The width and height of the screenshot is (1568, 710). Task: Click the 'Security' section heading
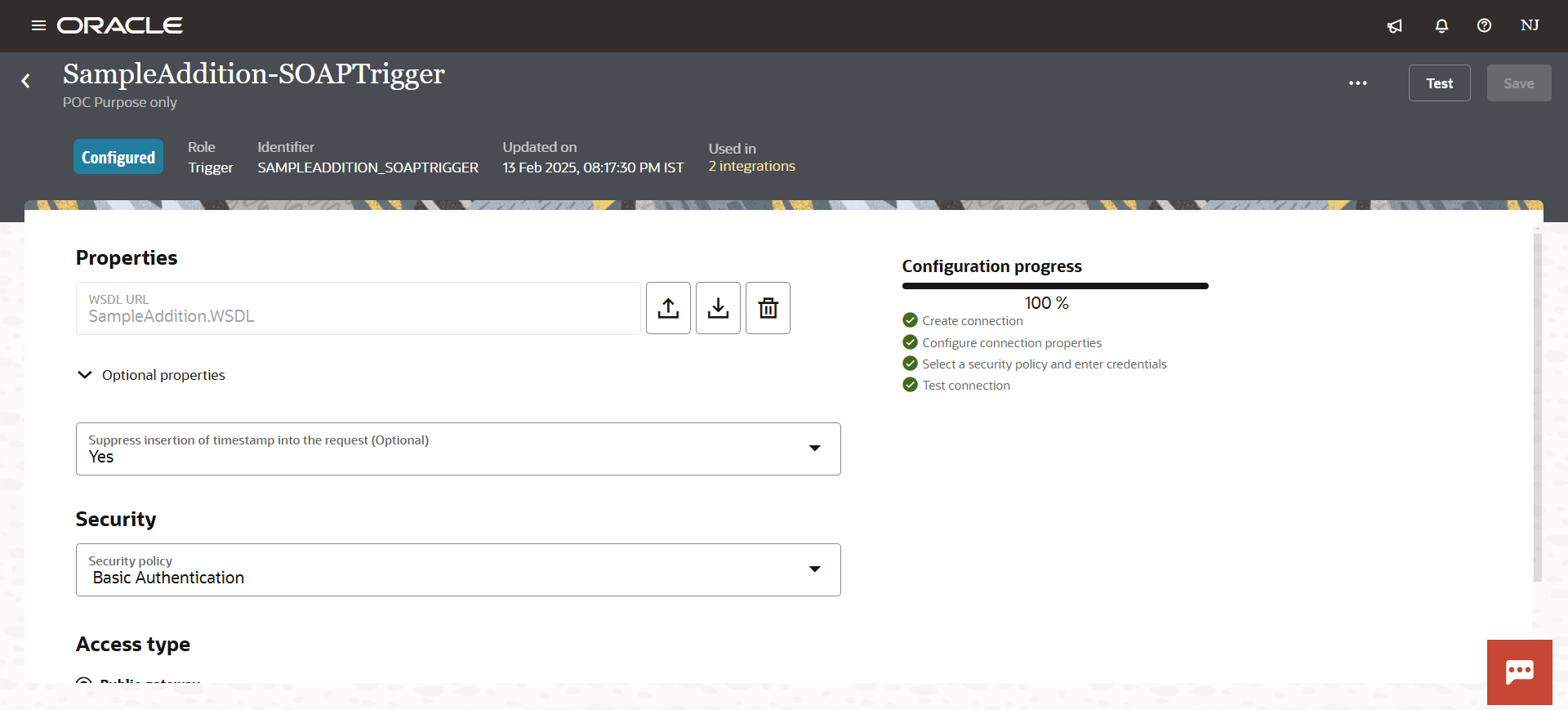tap(116, 520)
